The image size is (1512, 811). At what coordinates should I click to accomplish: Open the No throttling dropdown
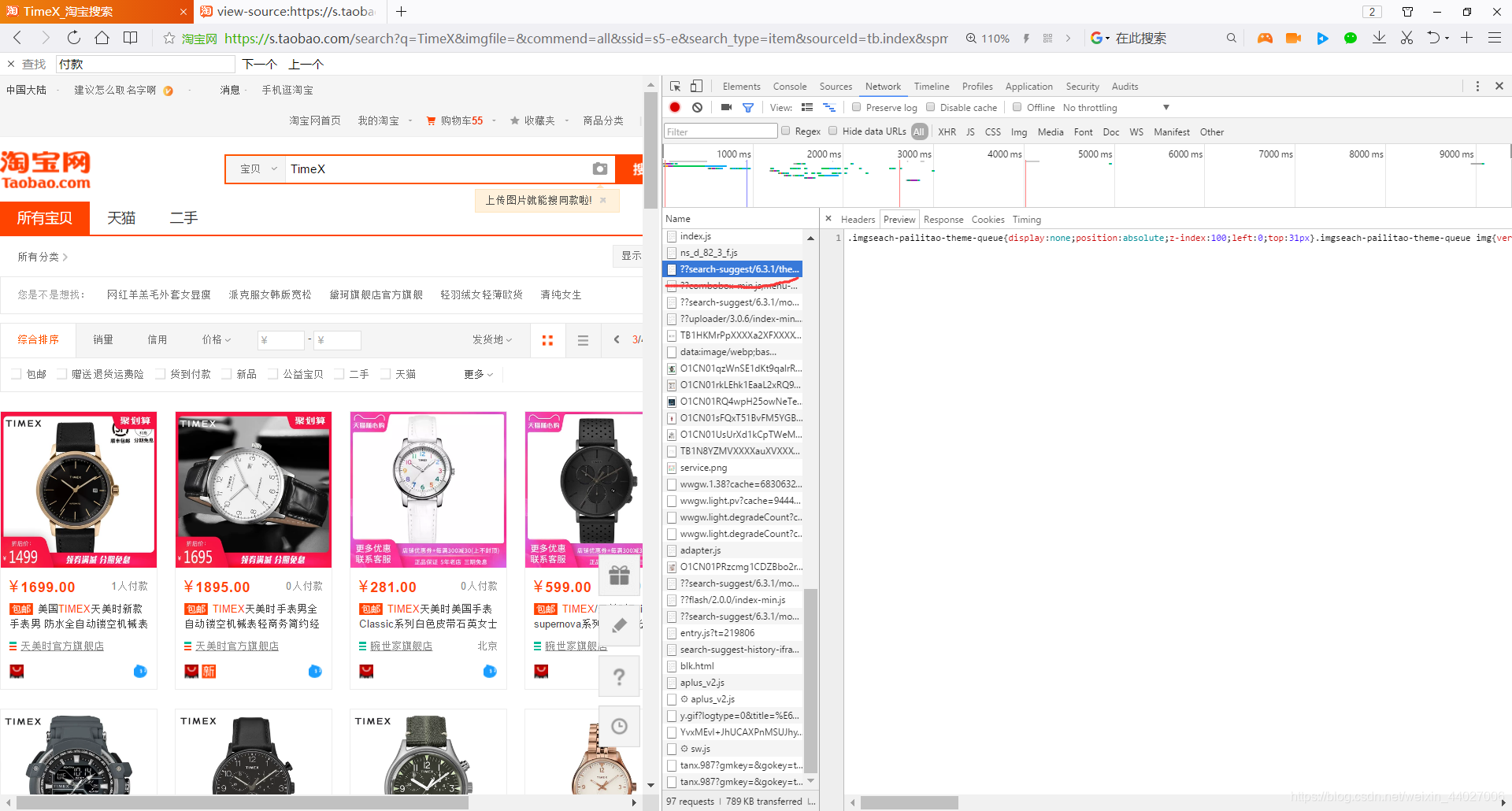pyautogui.click(x=1116, y=108)
